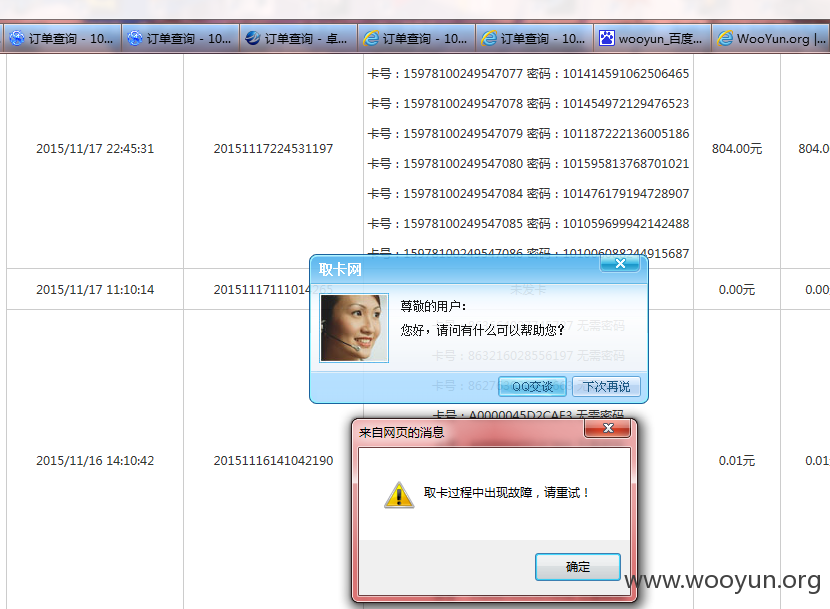
Task: Click order number 20151116141042190
Action: 273,461
